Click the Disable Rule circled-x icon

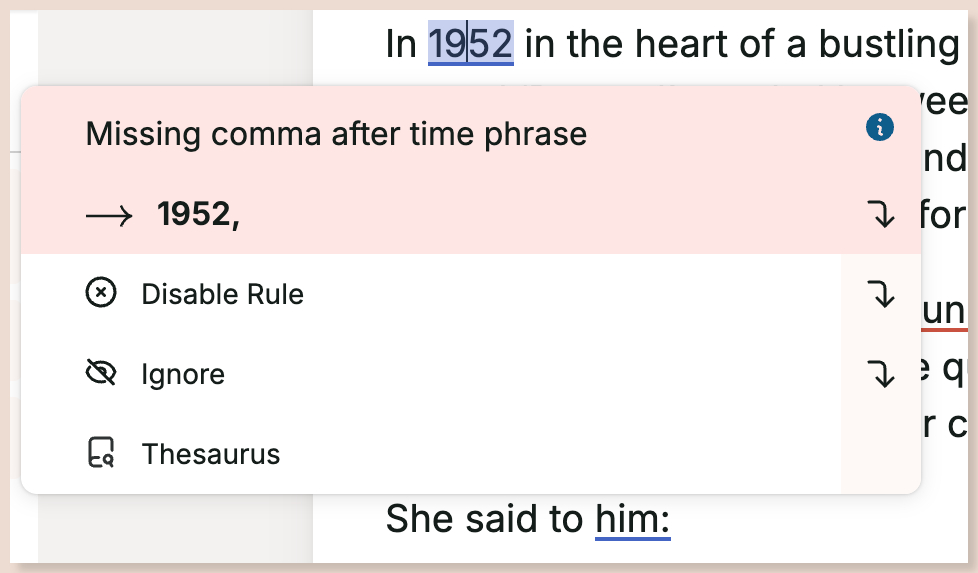(x=101, y=292)
